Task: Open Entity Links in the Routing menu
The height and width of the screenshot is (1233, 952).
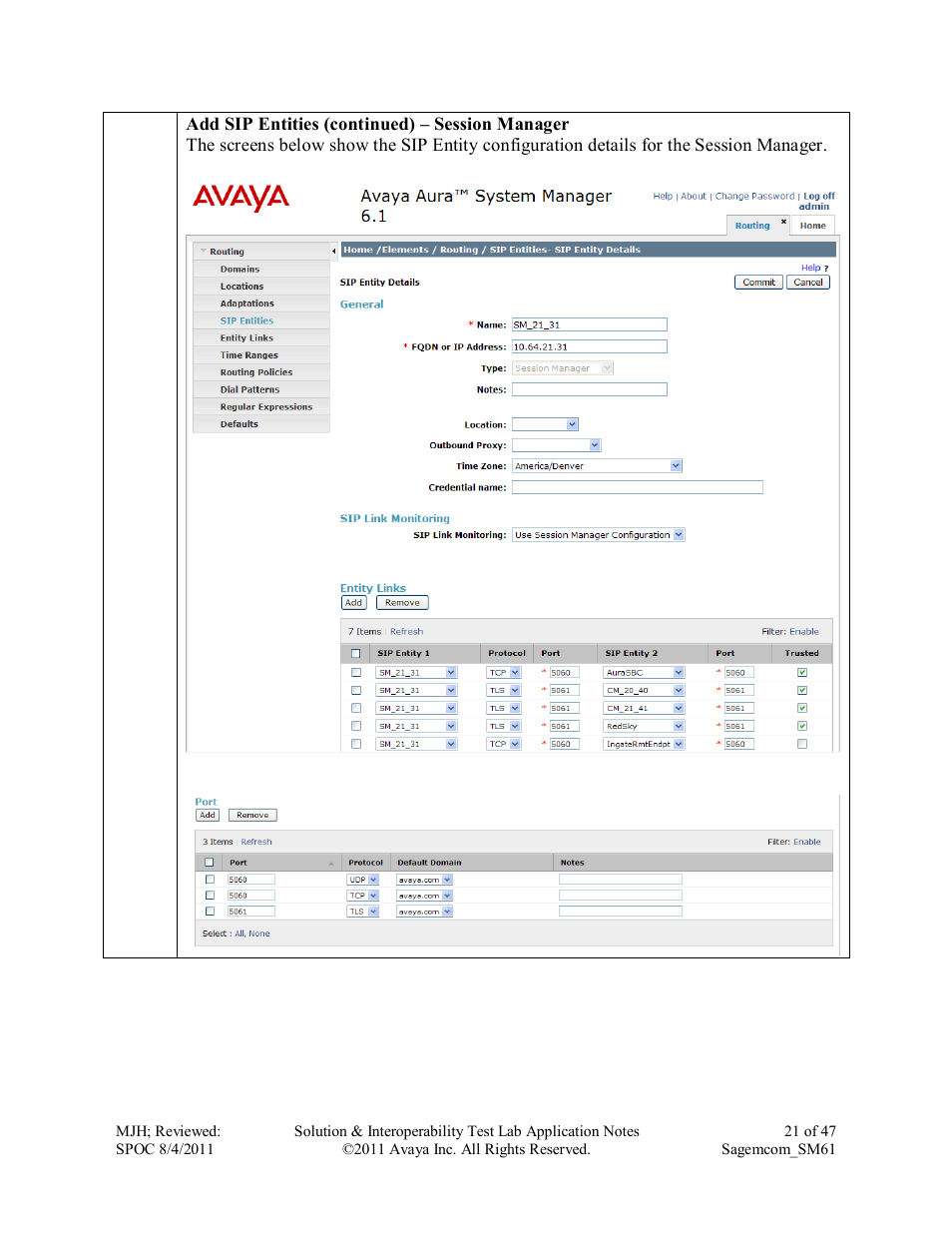Action: pyautogui.click(x=246, y=338)
